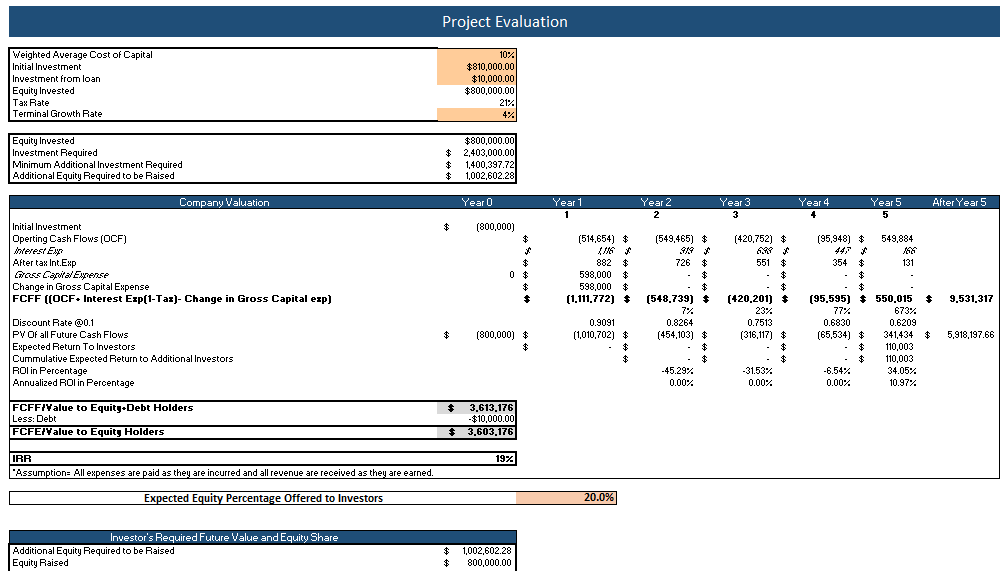This screenshot has width=1008, height=571.
Task: Click the Year 0 column header
Action: tap(476, 203)
